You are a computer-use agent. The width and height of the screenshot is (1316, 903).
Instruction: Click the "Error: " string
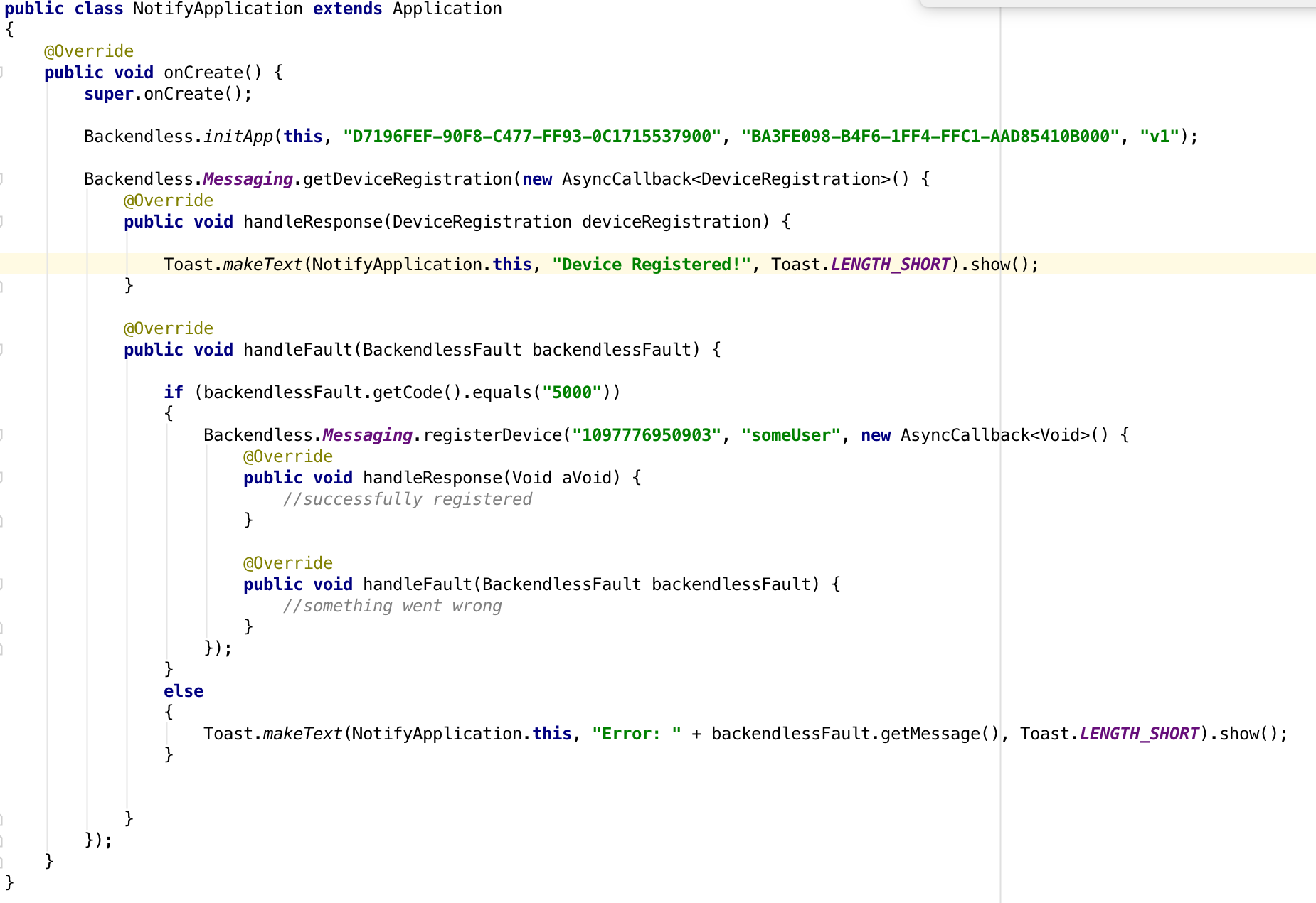pyautogui.click(x=637, y=734)
